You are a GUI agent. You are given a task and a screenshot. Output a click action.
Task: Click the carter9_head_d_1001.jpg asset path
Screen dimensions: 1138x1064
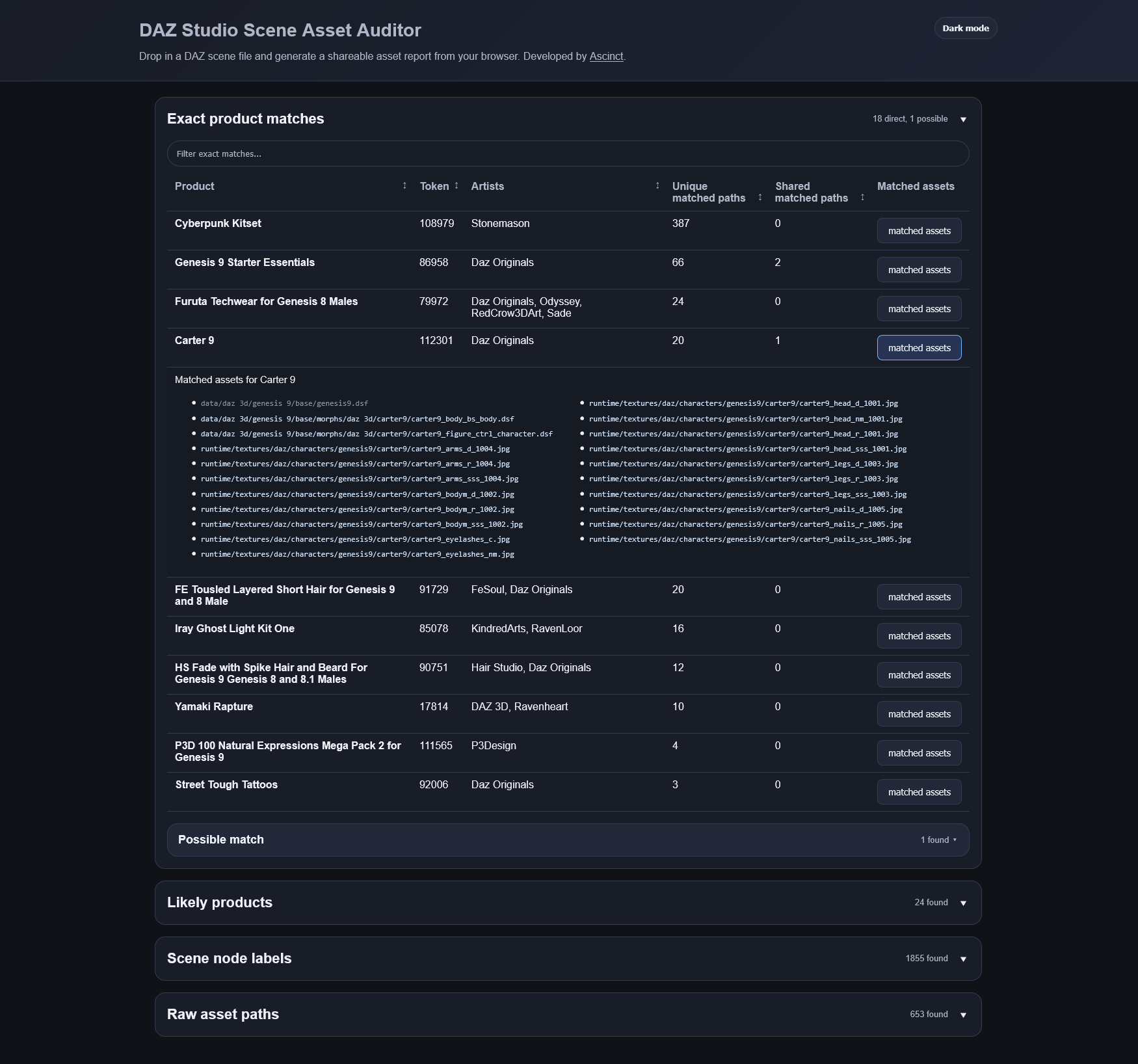point(743,403)
